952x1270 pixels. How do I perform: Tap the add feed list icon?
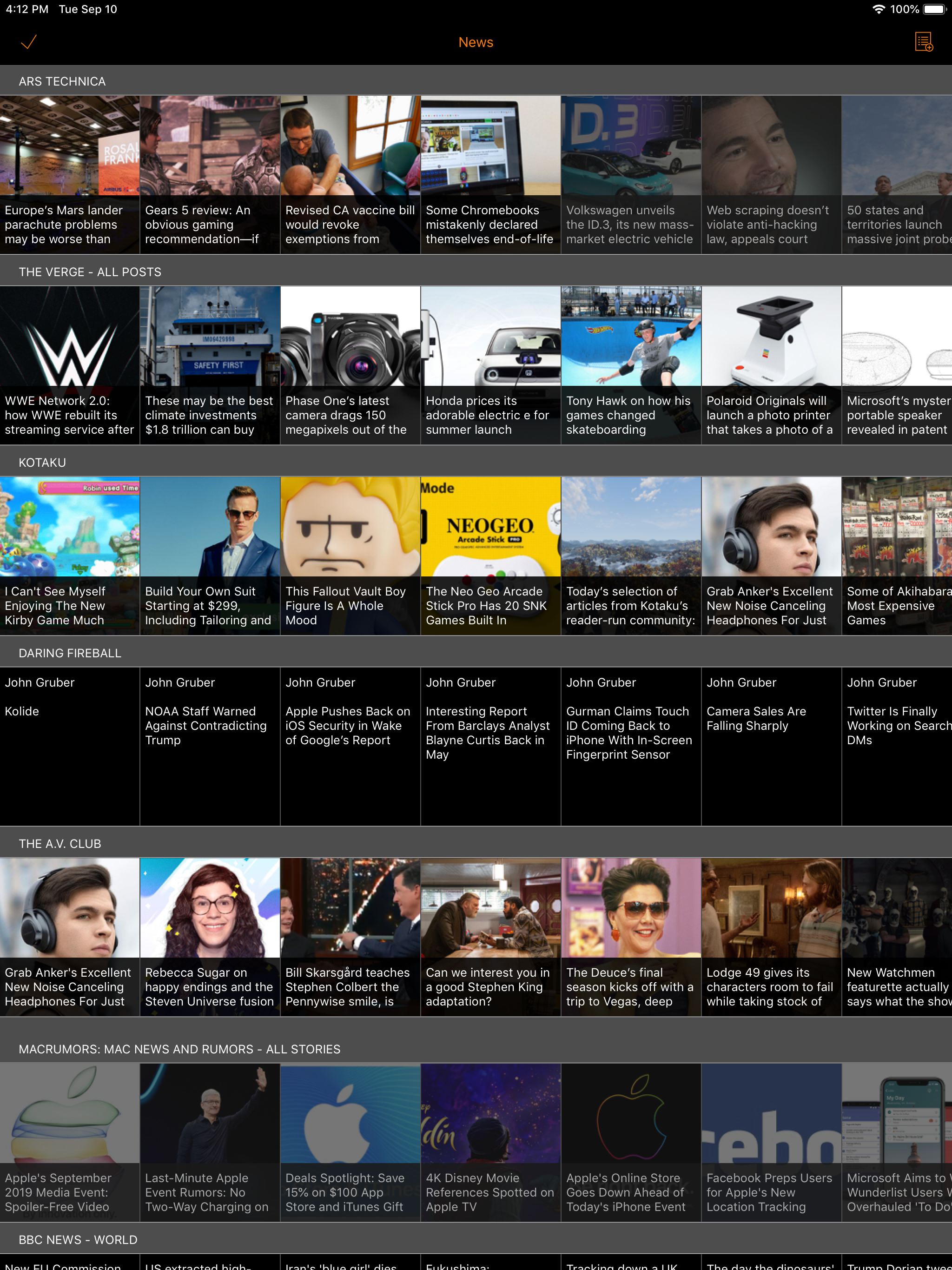point(923,42)
